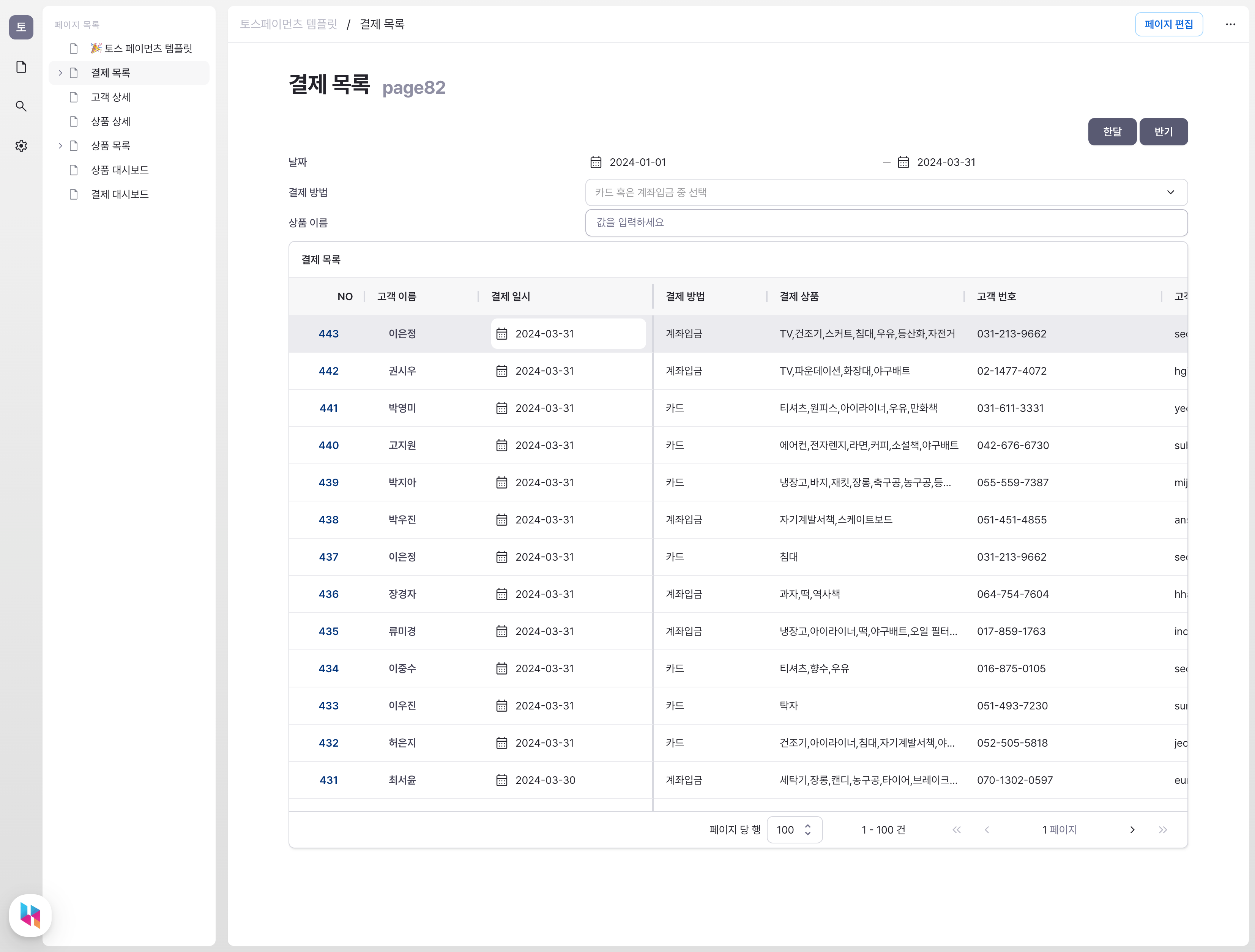Open payment number 437 link
Viewport: 1255px width, 952px height.
pyautogui.click(x=328, y=557)
